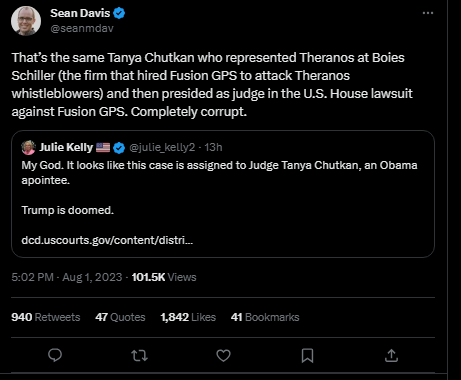Click Sean Davis's blue verified badge
The width and height of the screenshot is (461, 380).
(119, 13)
